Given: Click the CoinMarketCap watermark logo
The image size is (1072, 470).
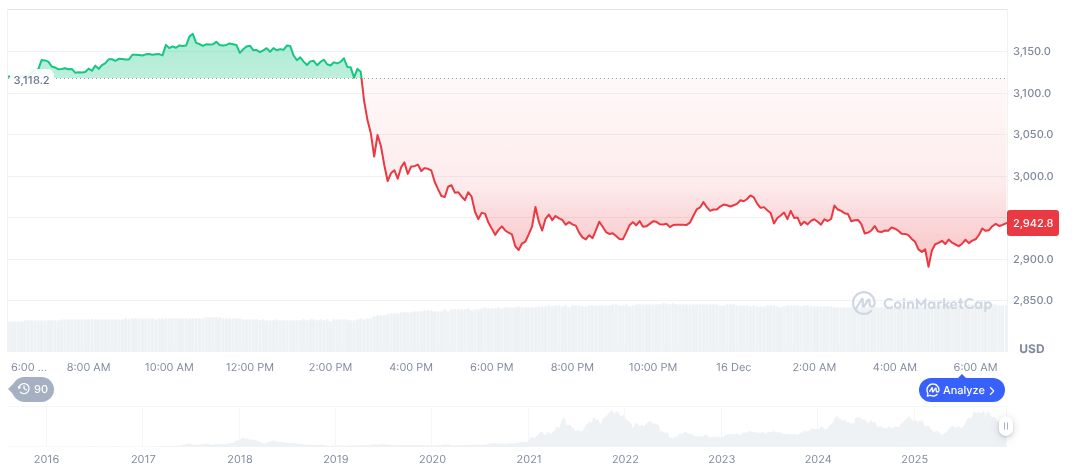Looking at the screenshot, I should point(864,302).
